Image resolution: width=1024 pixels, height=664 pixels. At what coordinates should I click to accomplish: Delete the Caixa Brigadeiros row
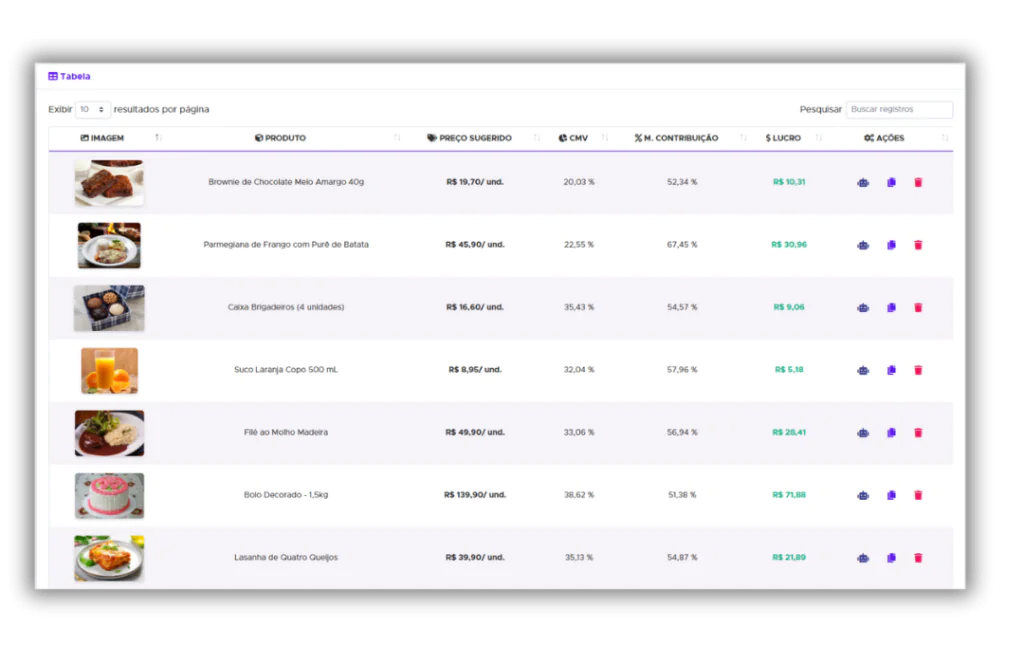tap(918, 308)
